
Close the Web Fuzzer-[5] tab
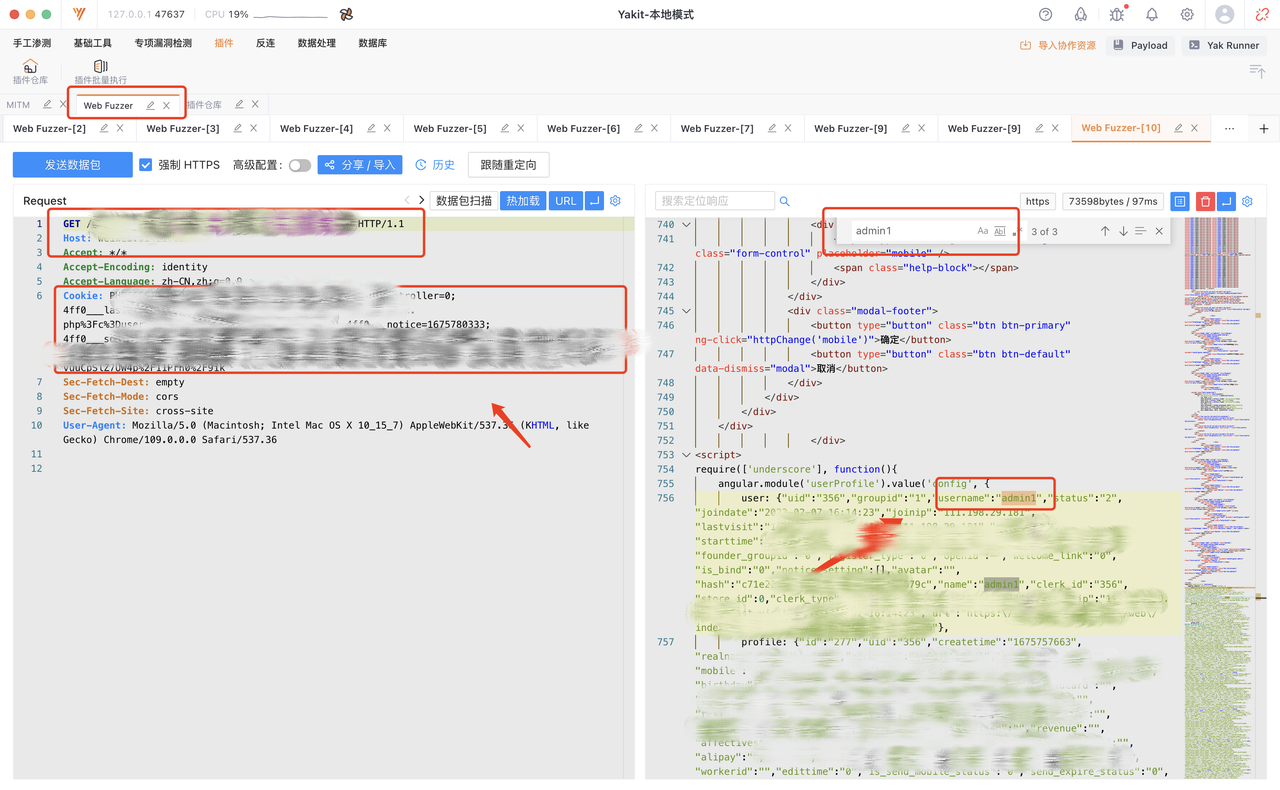pos(521,128)
